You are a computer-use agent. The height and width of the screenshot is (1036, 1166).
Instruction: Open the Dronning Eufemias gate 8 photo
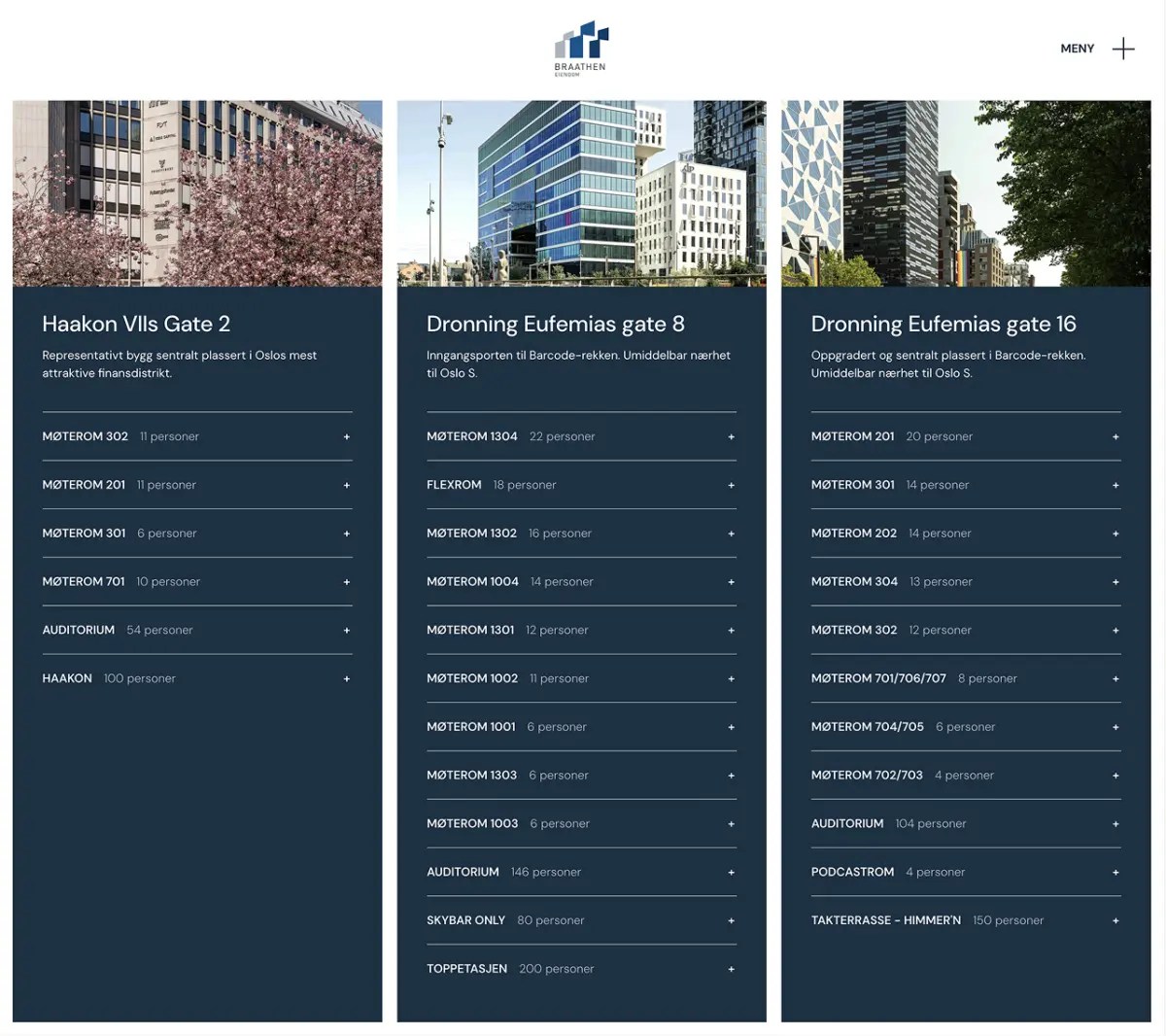(581, 193)
